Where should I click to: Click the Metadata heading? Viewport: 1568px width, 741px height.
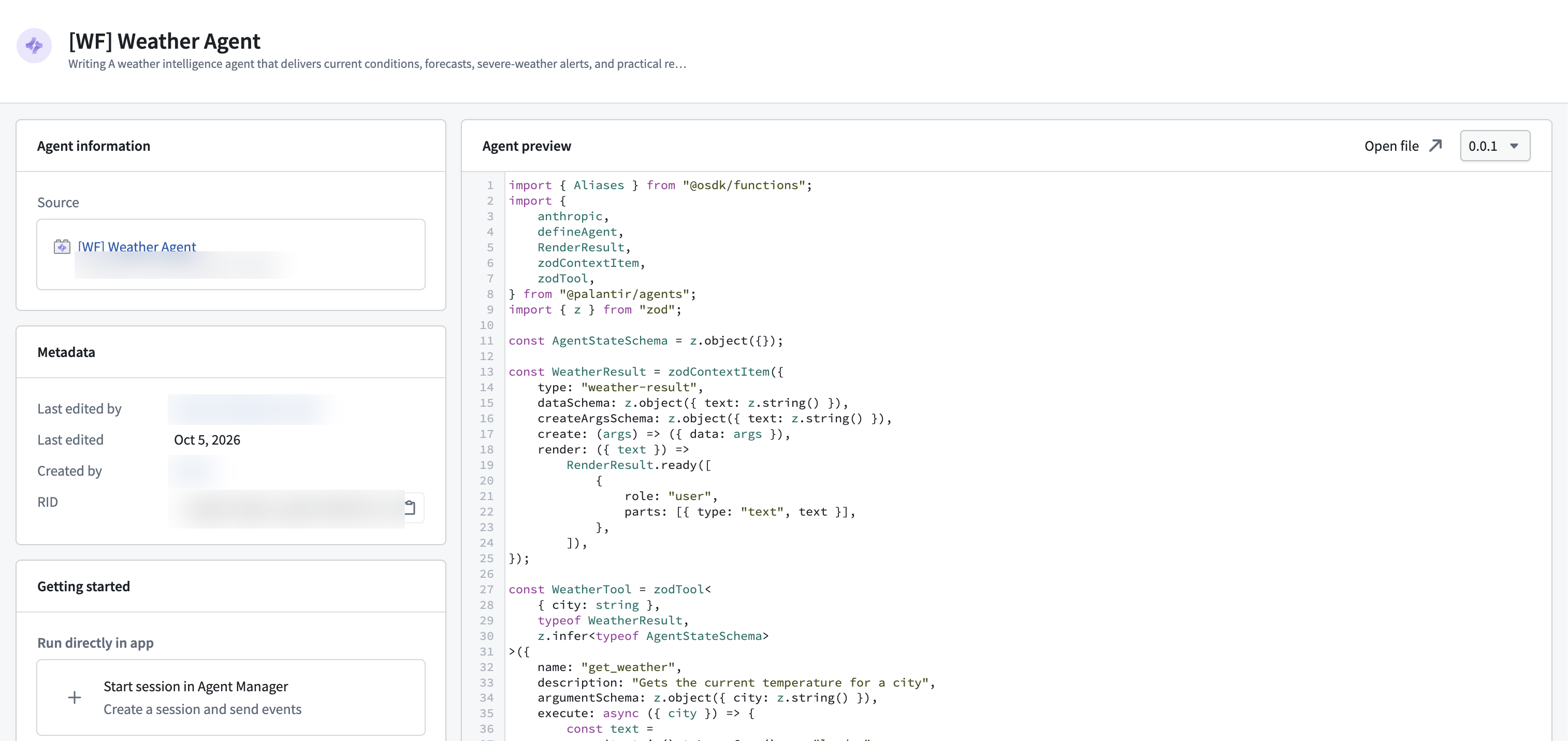pyautogui.click(x=66, y=352)
